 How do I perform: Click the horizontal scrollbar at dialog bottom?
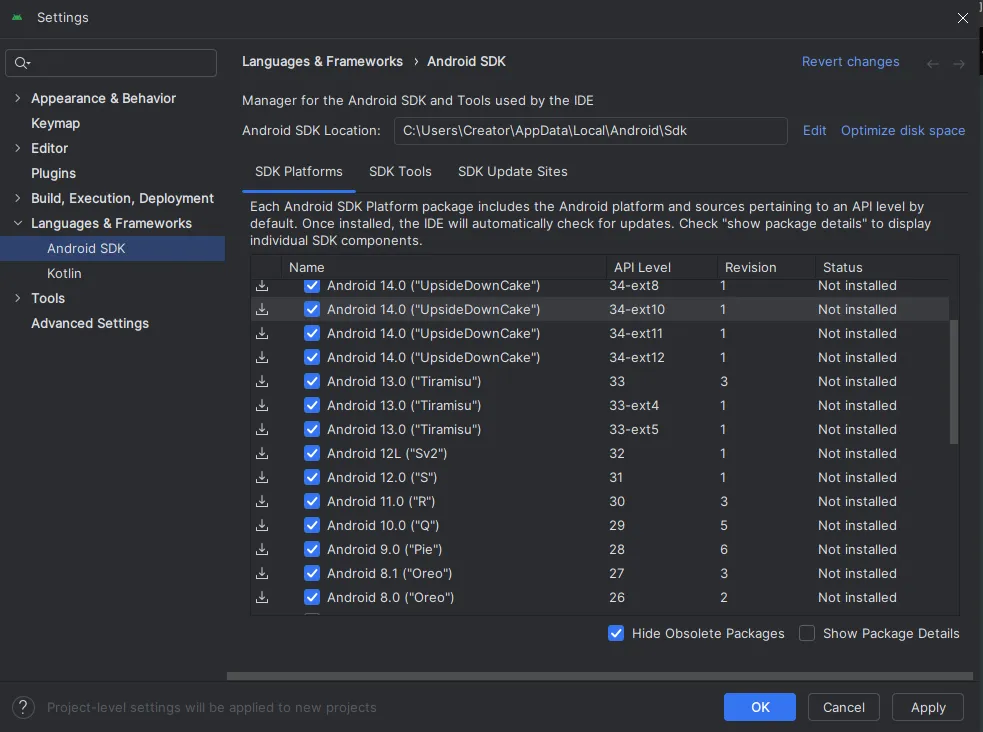click(x=599, y=676)
